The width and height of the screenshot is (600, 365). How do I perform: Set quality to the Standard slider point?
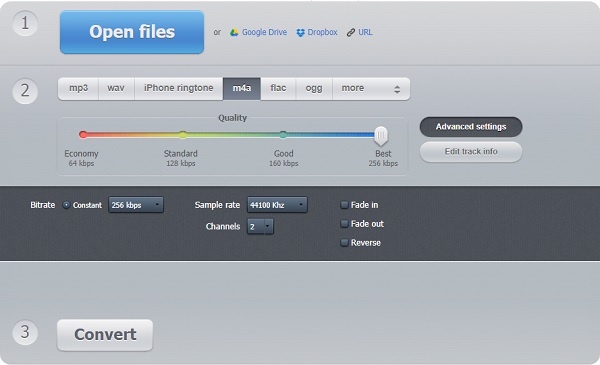[183, 134]
